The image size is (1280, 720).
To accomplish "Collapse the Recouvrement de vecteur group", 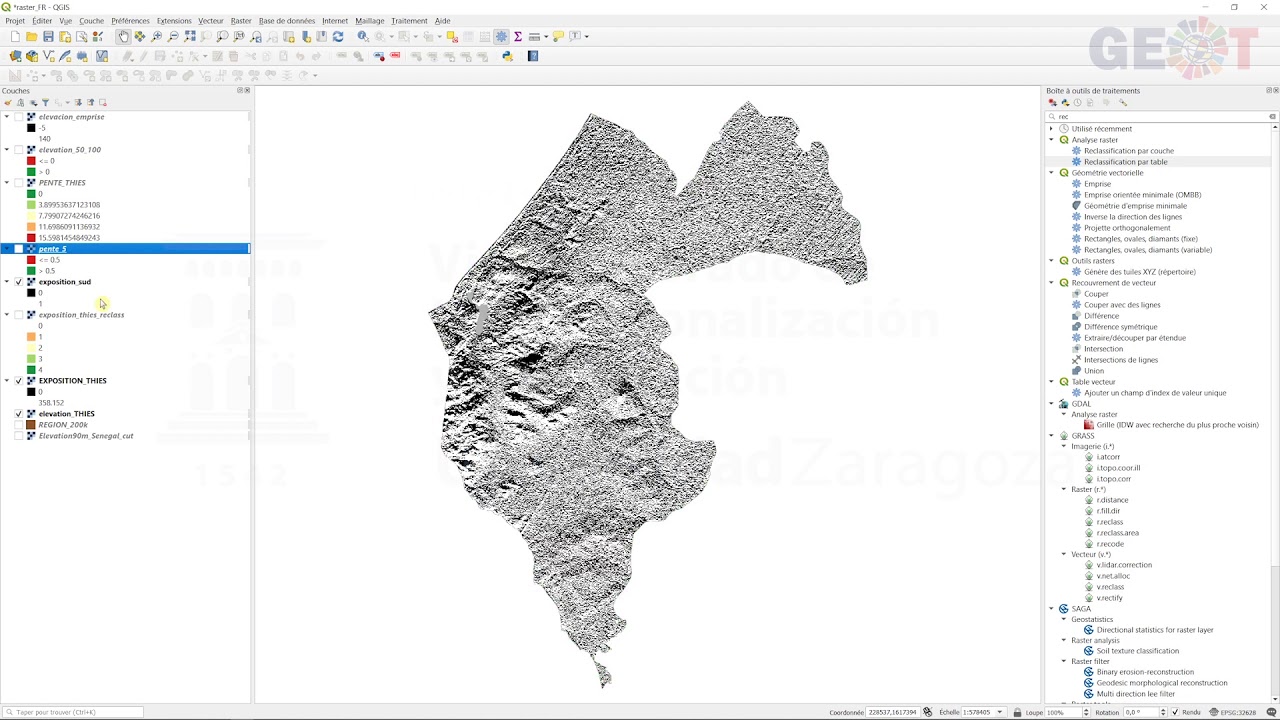I will 1051,283.
